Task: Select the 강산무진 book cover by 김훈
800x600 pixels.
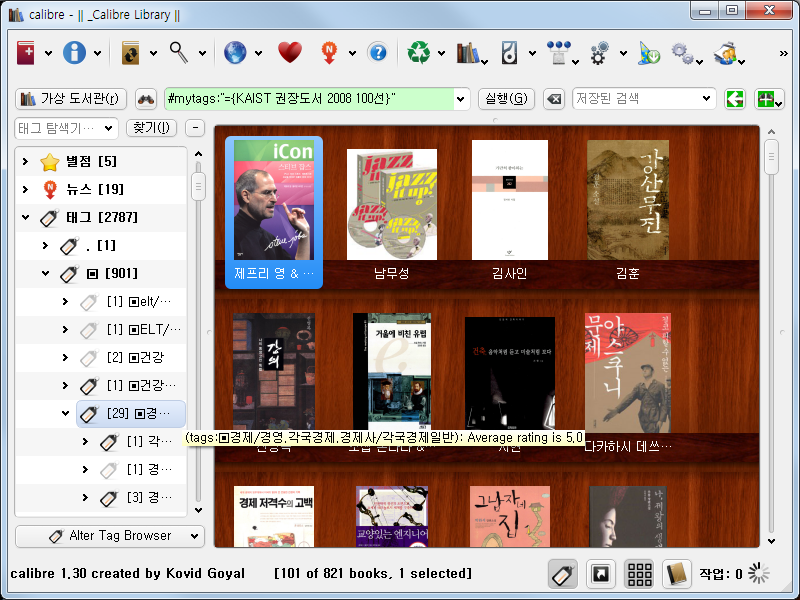Action: click(x=627, y=199)
